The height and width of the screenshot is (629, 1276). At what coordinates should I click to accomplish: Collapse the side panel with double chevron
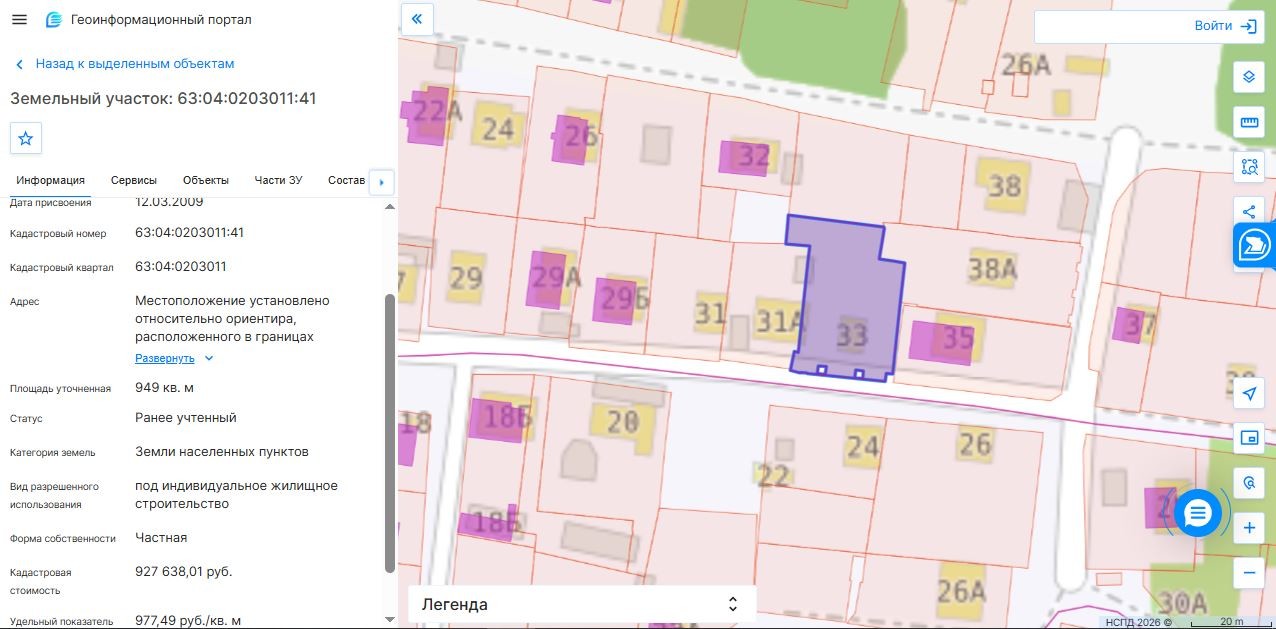pyautogui.click(x=417, y=18)
